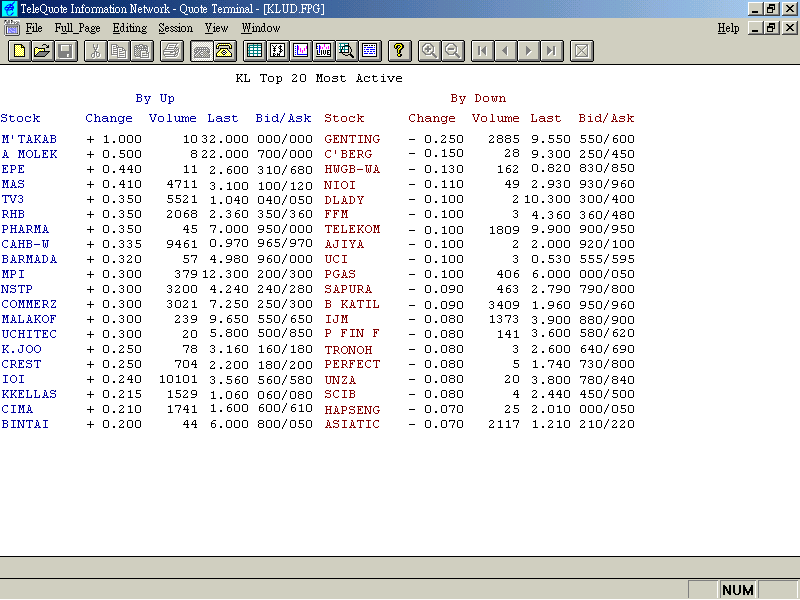Click the grid with magnifier search icon

coord(346,51)
